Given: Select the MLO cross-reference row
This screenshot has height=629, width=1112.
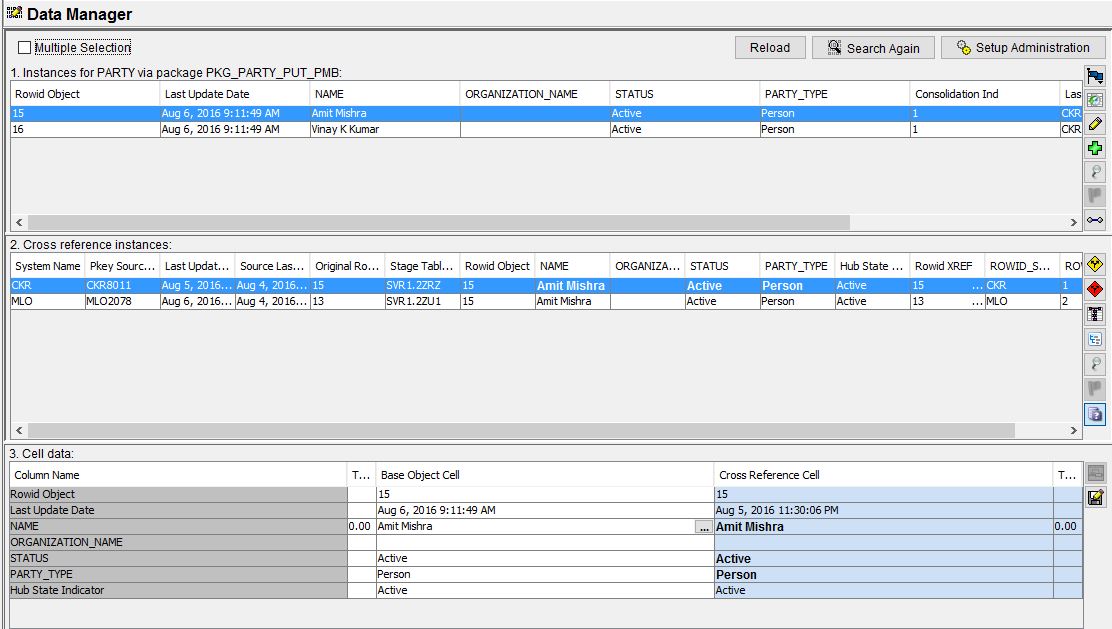Looking at the screenshot, I should (x=300, y=301).
